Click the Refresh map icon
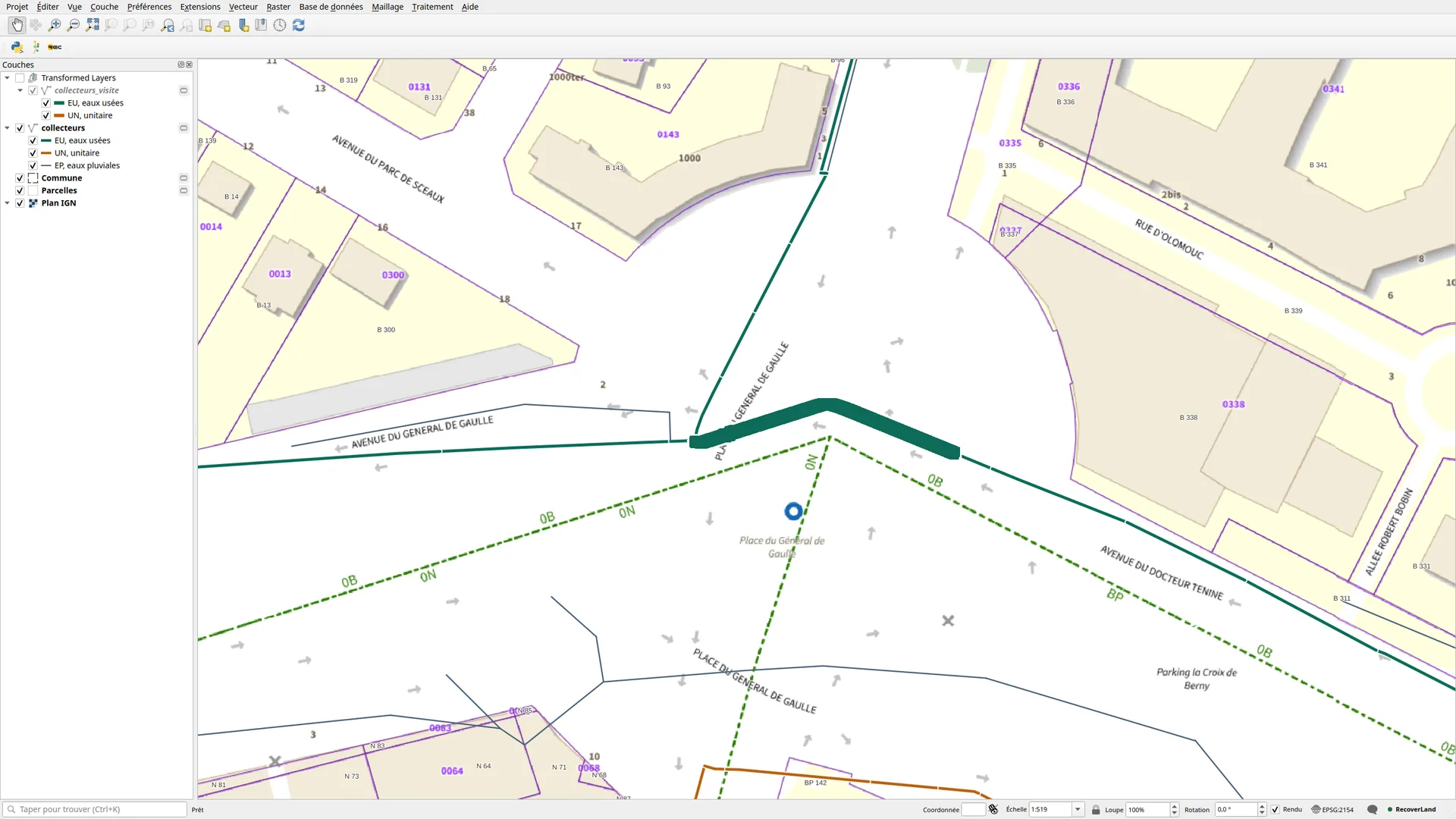This screenshot has height=819, width=1456. coord(299,25)
